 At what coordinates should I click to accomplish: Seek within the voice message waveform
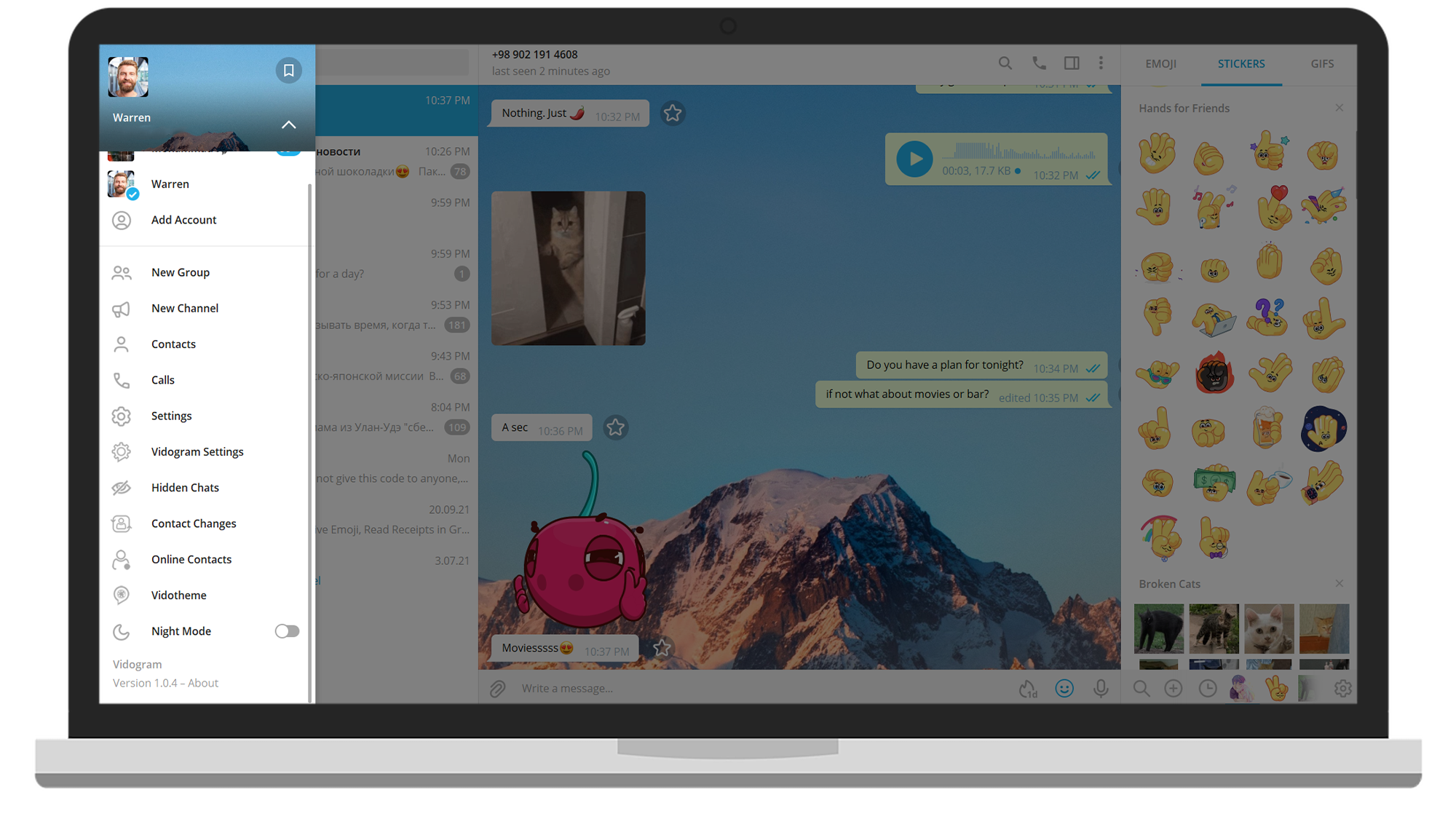click(1019, 152)
